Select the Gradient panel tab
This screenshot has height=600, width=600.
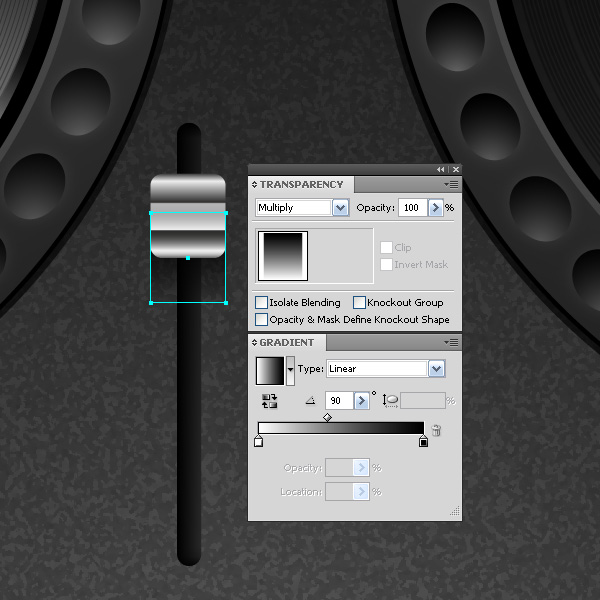pos(287,342)
